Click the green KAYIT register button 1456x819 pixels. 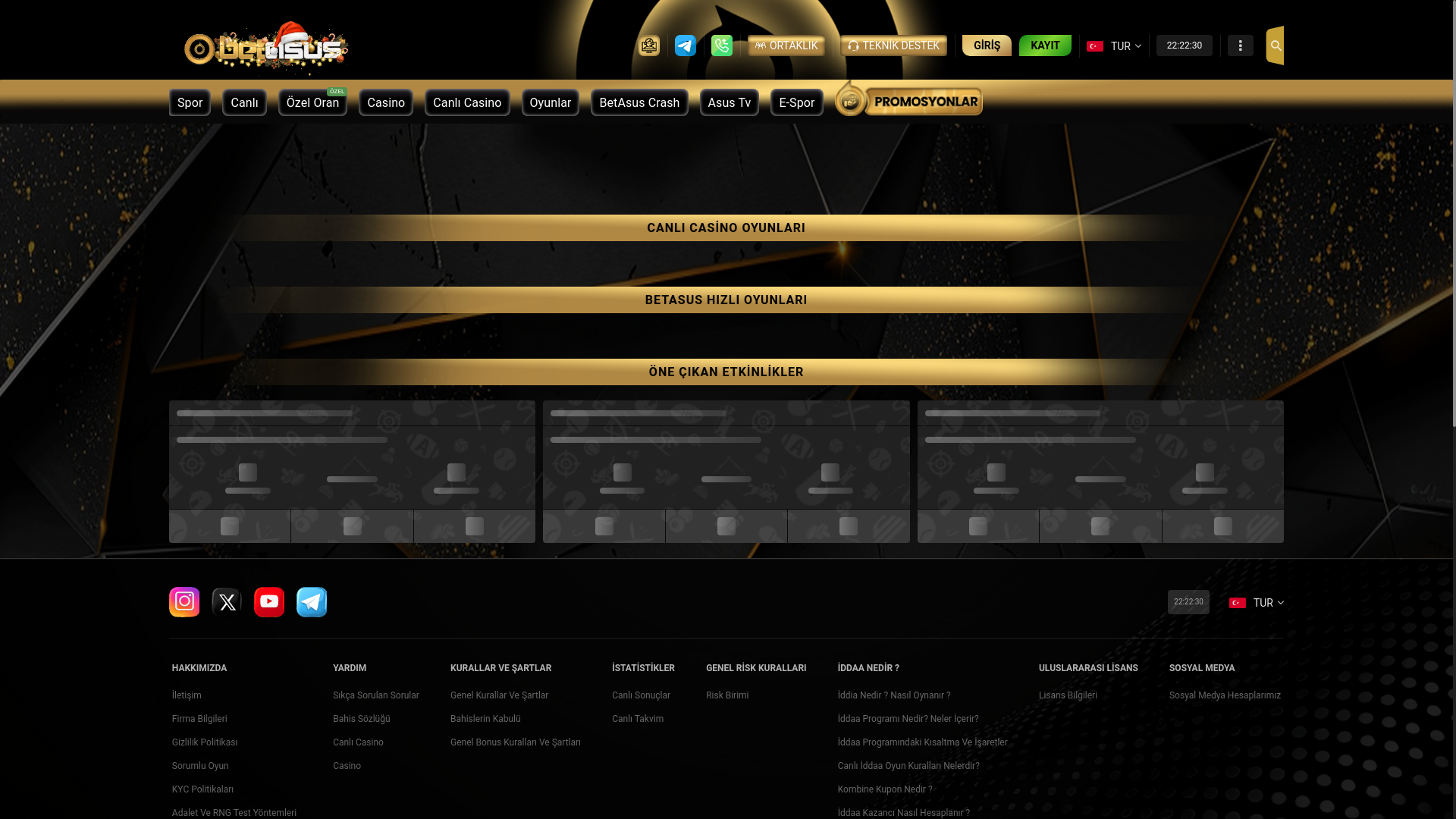click(x=1045, y=45)
